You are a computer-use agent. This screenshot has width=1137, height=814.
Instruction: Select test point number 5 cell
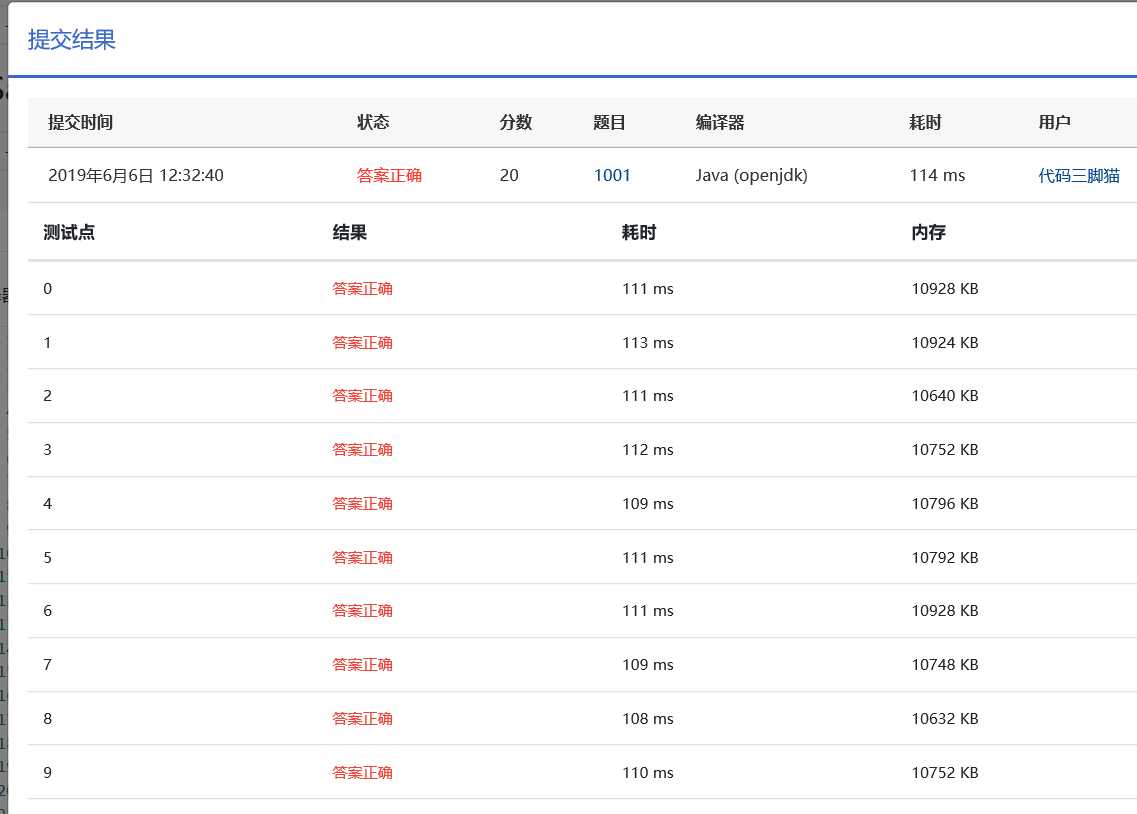click(x=48, y=557)
